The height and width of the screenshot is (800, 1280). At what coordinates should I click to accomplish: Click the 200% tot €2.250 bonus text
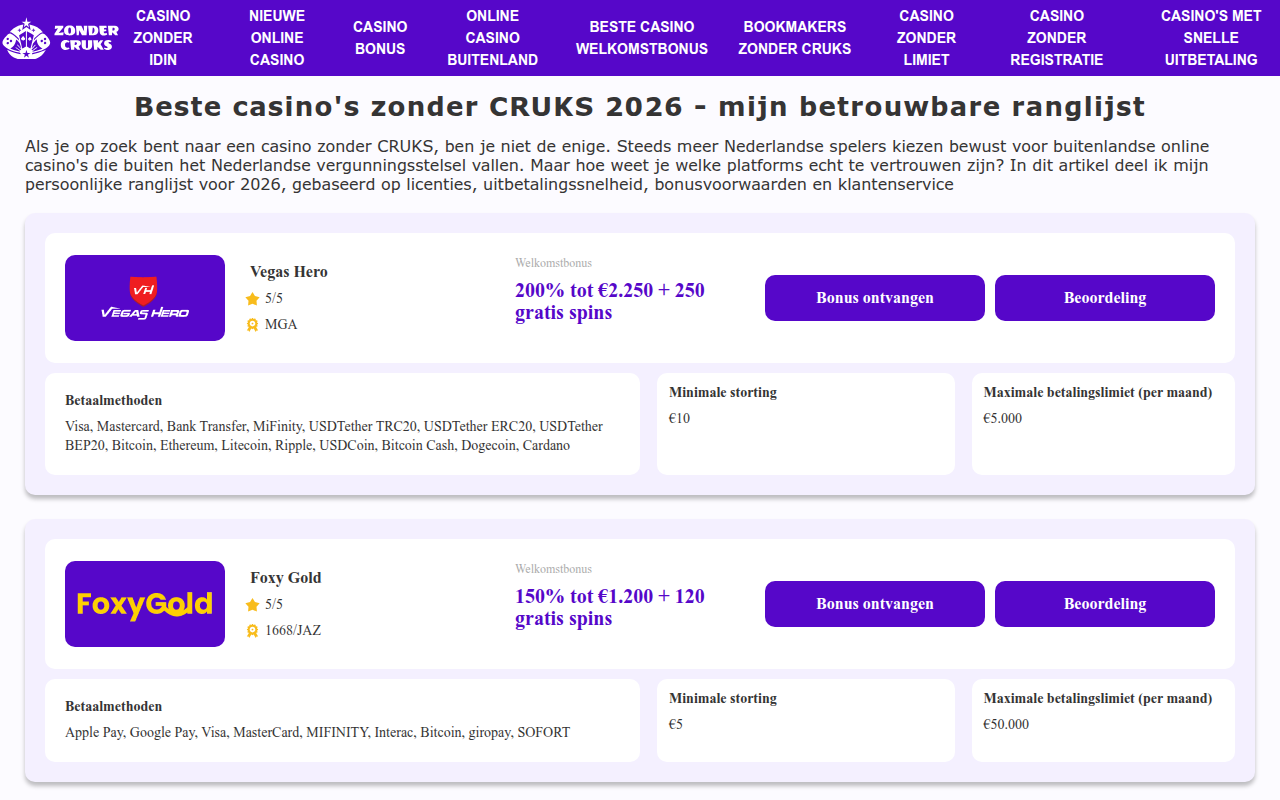tap(610, 302)
